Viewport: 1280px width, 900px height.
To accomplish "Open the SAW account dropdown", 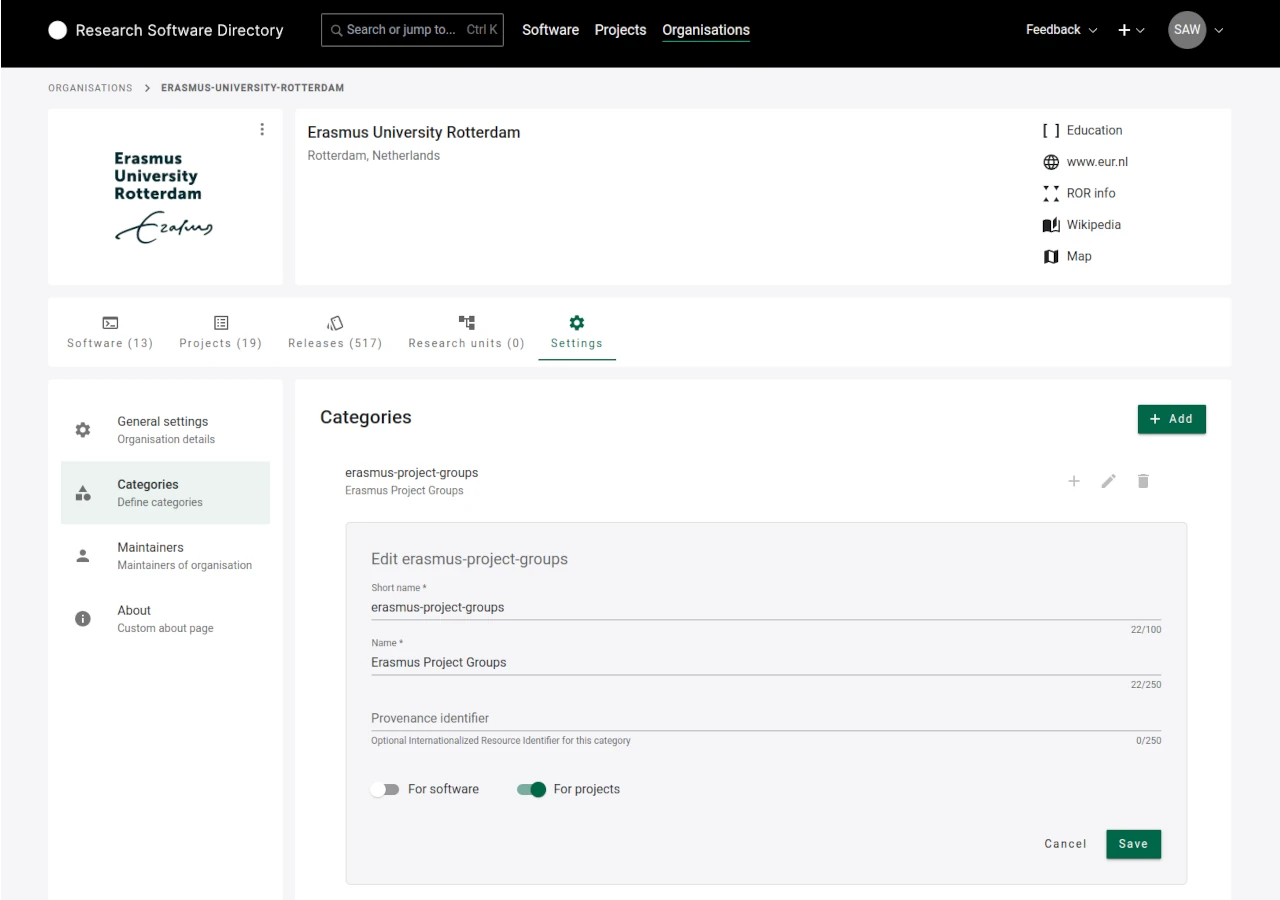I will tap(1196, 29).
